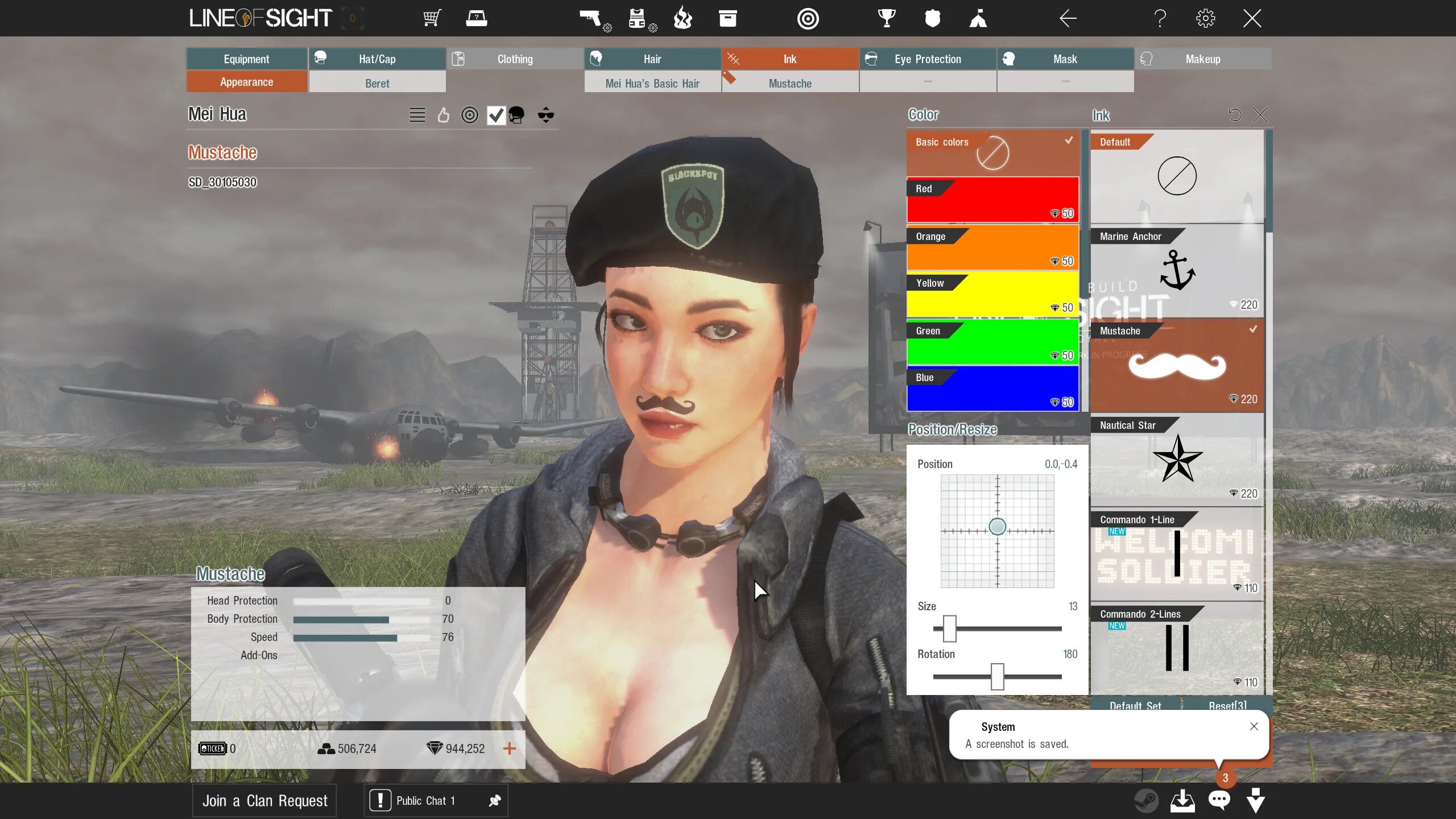
Task: Select the Nautical Star ink
Action: (x=1177, y=460)
